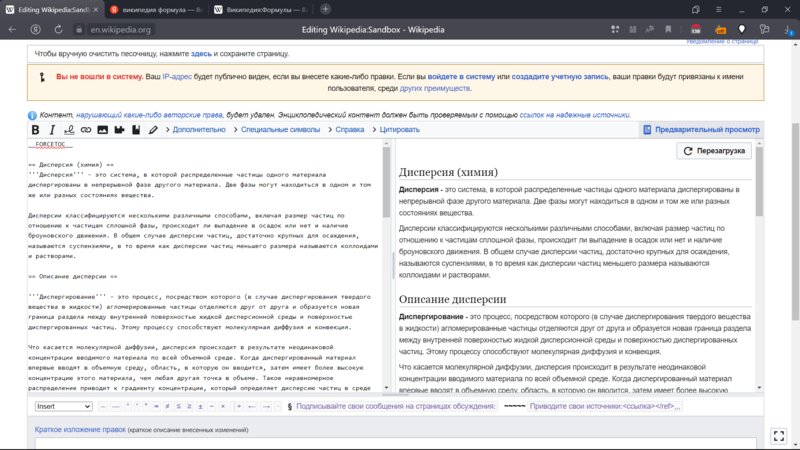Toggle bold formatting in editor toolbar
This screenshot has height=450, width=800.
point(35,130)
